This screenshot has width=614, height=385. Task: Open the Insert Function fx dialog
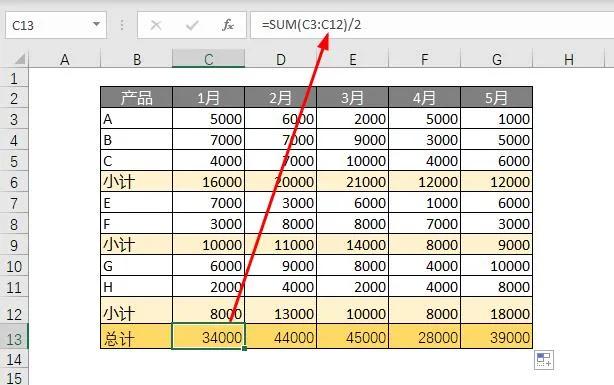(x=228, y=25)
